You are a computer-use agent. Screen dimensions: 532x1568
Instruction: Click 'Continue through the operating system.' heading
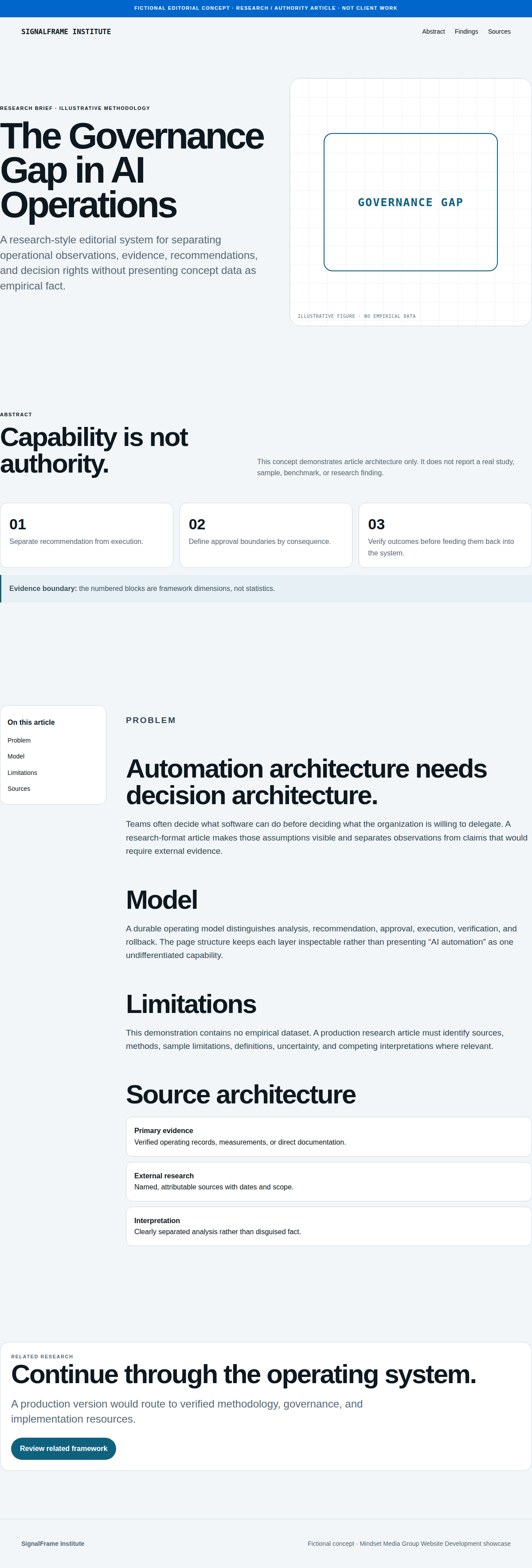[x=243, y=1374]
